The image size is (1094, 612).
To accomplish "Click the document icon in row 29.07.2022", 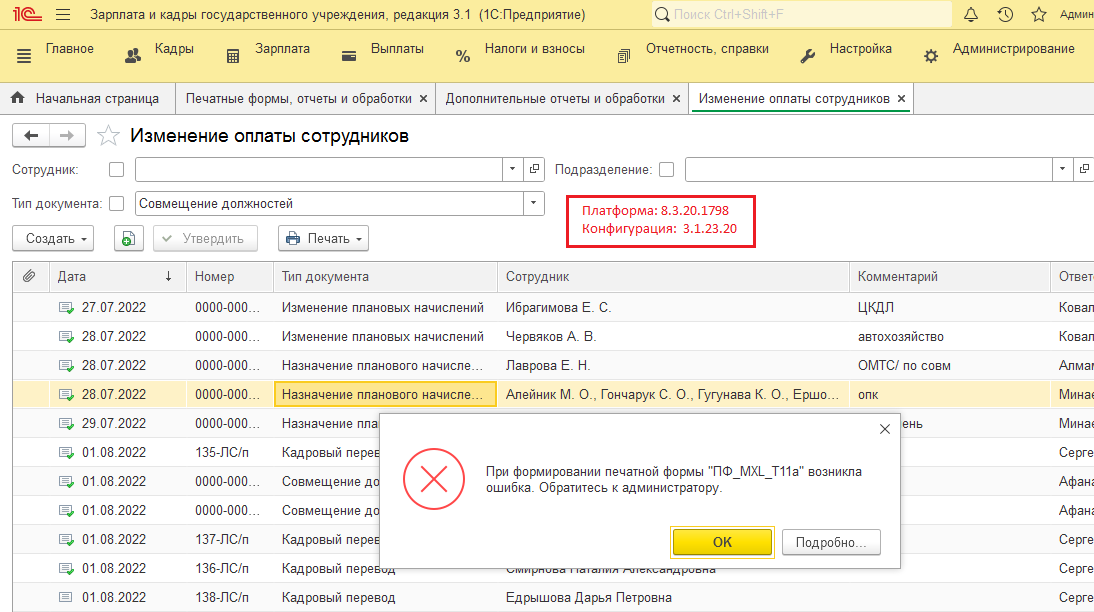I will (66, 424).
